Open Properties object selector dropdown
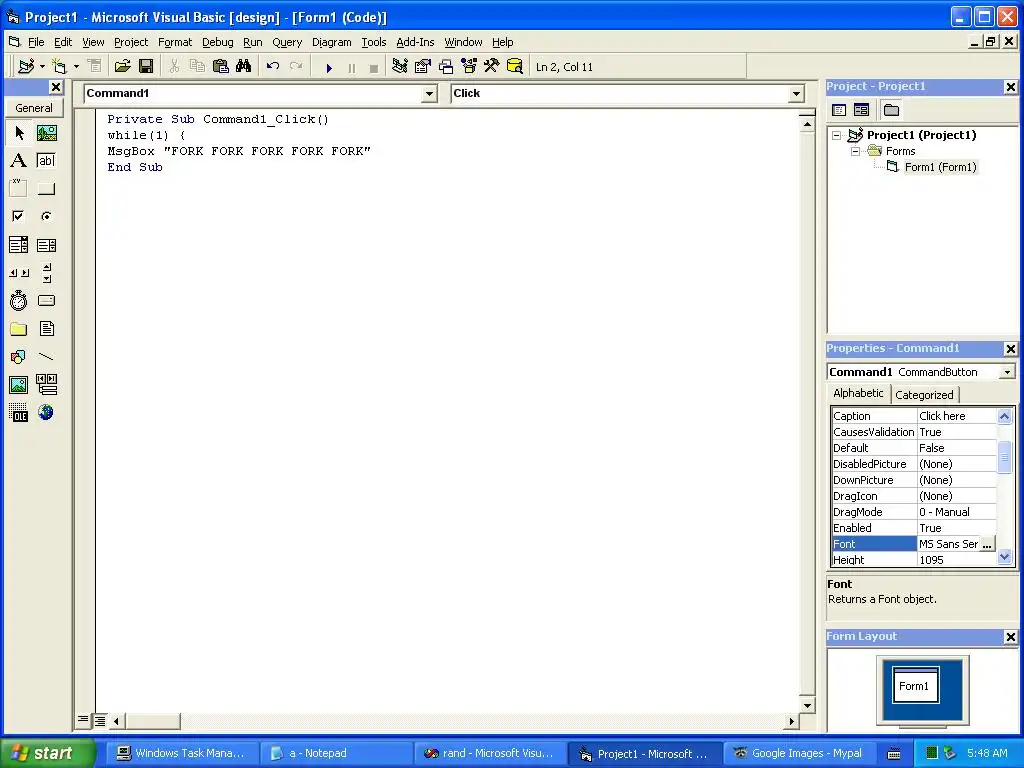 [x=1007, y=372]
